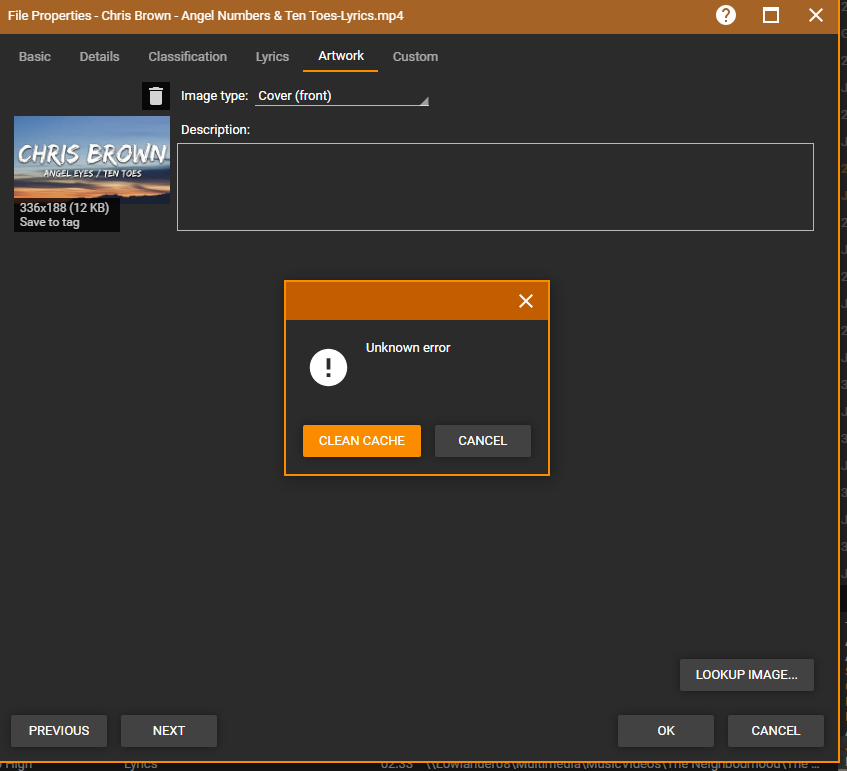The height and width of the screenshot is (771, 847).
Task: Go to the Previous file
Action: pos(59,731)
